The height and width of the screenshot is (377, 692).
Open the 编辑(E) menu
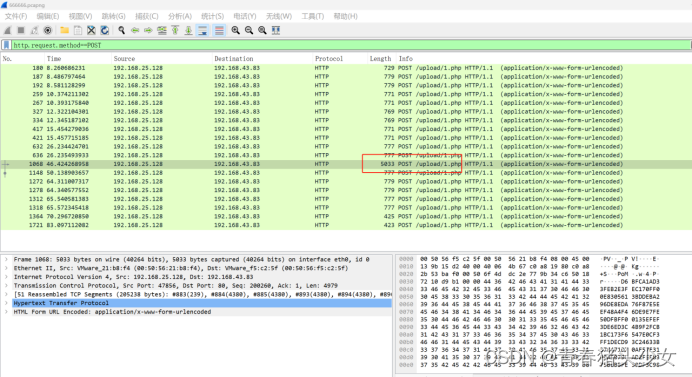point(48,16)
